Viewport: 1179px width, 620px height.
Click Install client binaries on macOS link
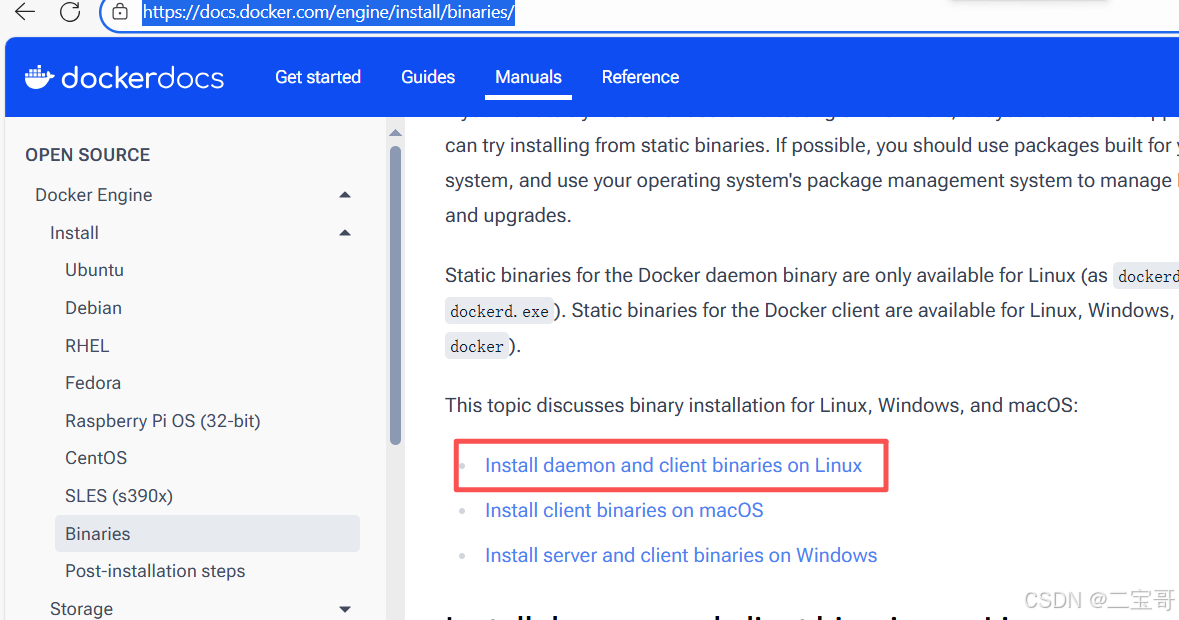click(624, 510)
